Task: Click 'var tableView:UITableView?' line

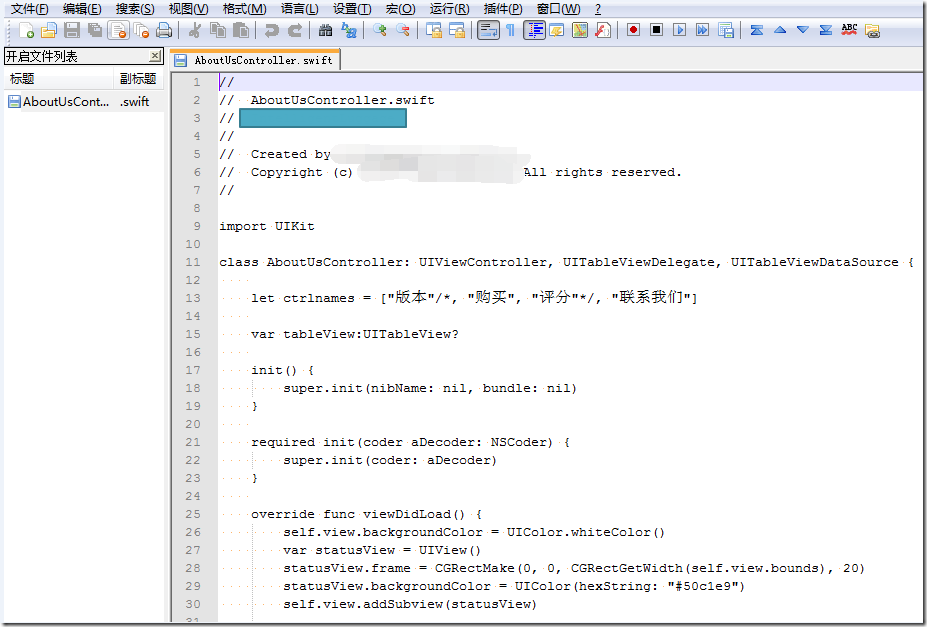Action: (355, 334)
